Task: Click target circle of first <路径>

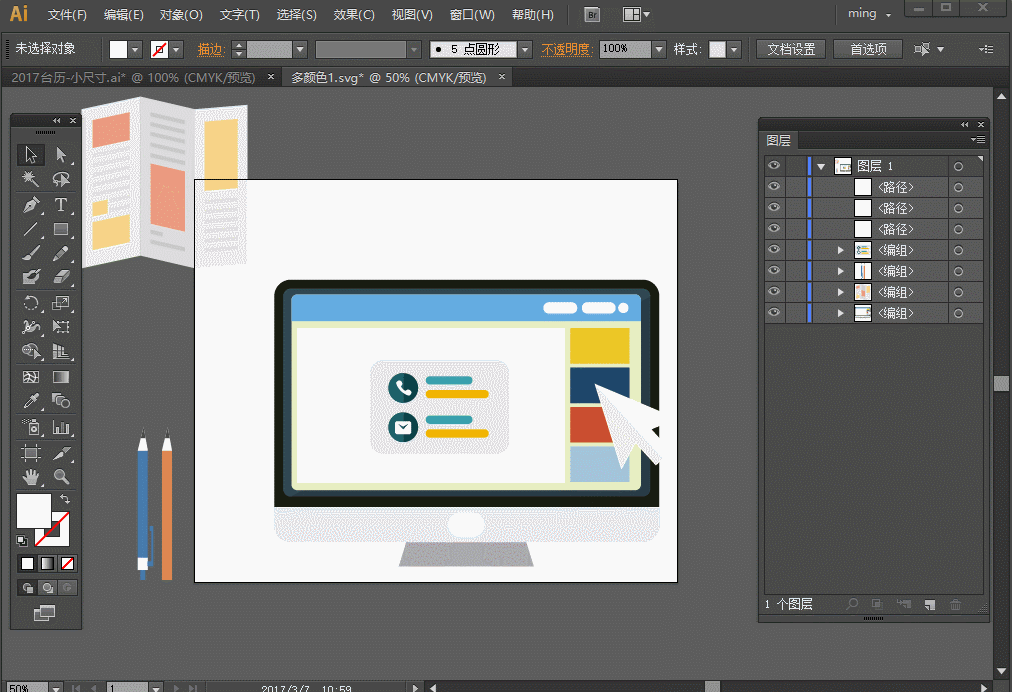Action: 958,187
